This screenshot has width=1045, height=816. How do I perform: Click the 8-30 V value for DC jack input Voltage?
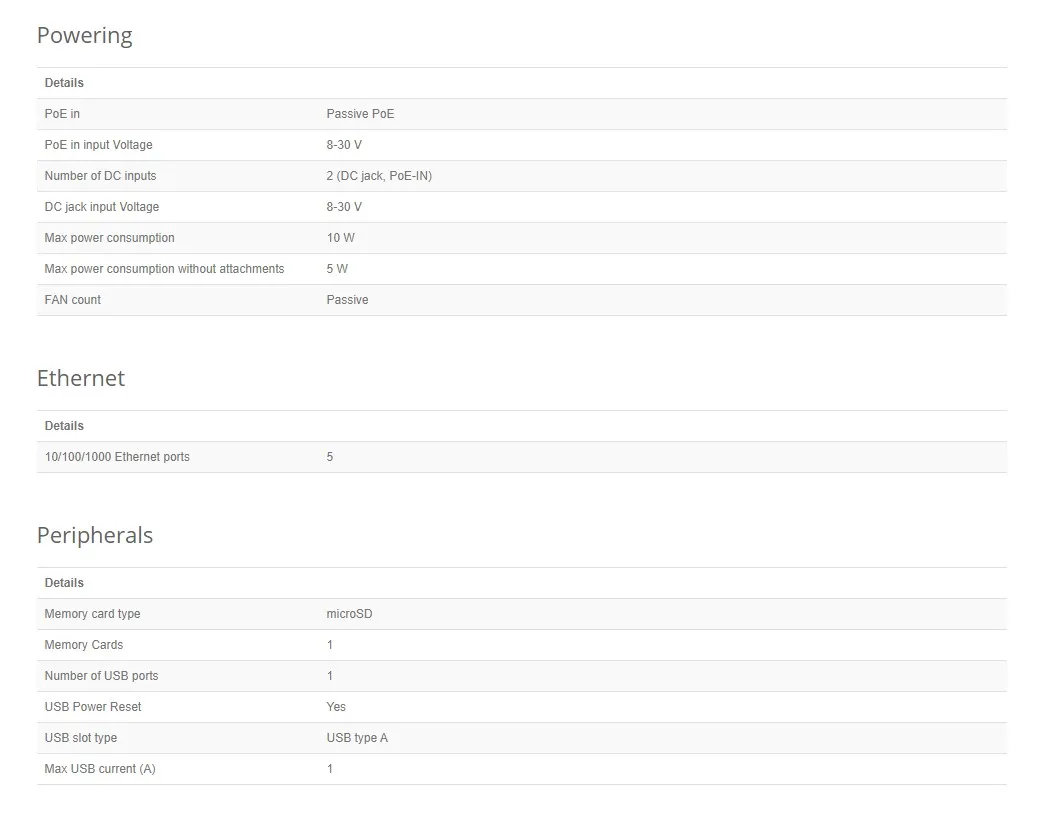(x=344, y=207)
